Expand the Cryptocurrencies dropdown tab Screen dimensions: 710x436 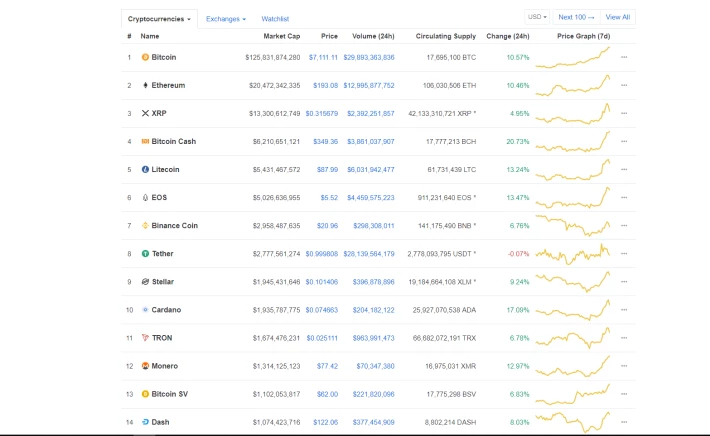pyautogui.click(x=159, y=19)
